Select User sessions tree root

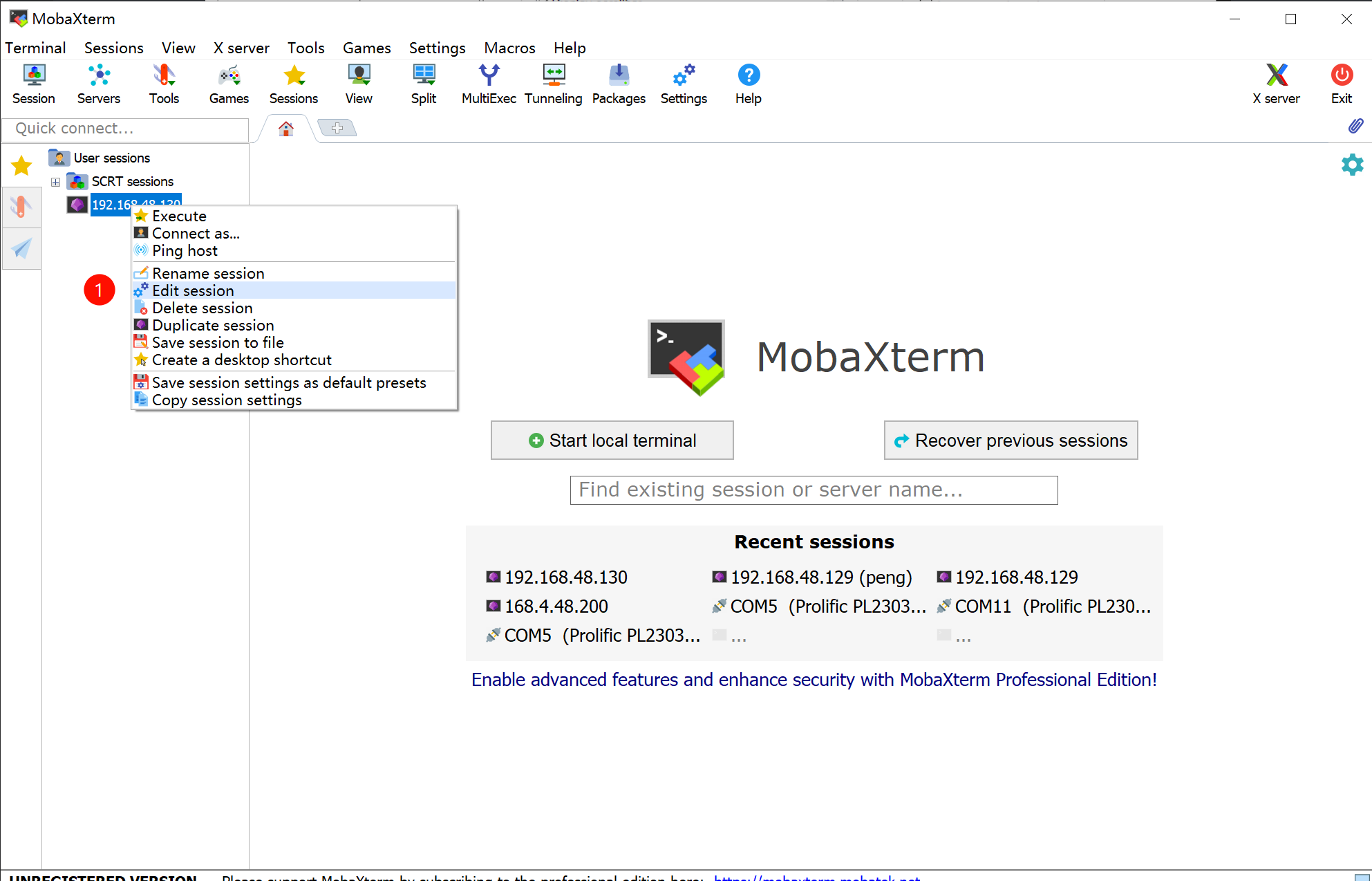(111, 158)
